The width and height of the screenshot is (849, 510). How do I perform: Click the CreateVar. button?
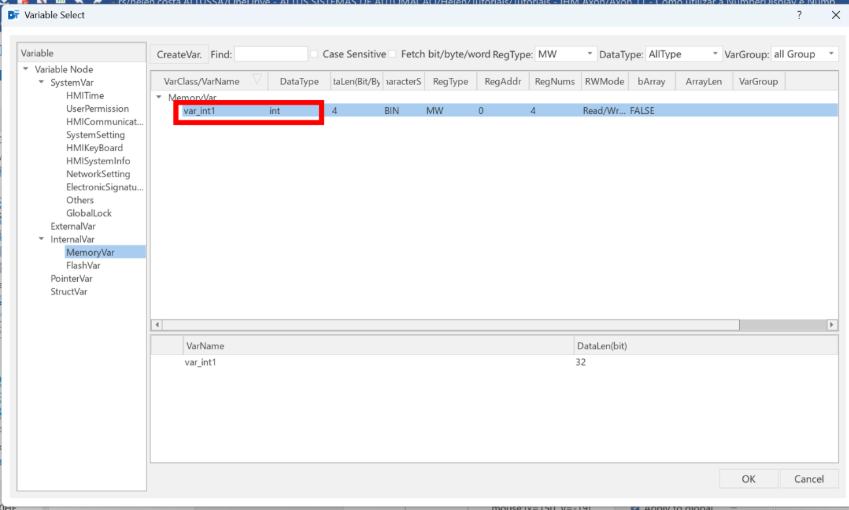pyautogui.click(x=179, y=54)
